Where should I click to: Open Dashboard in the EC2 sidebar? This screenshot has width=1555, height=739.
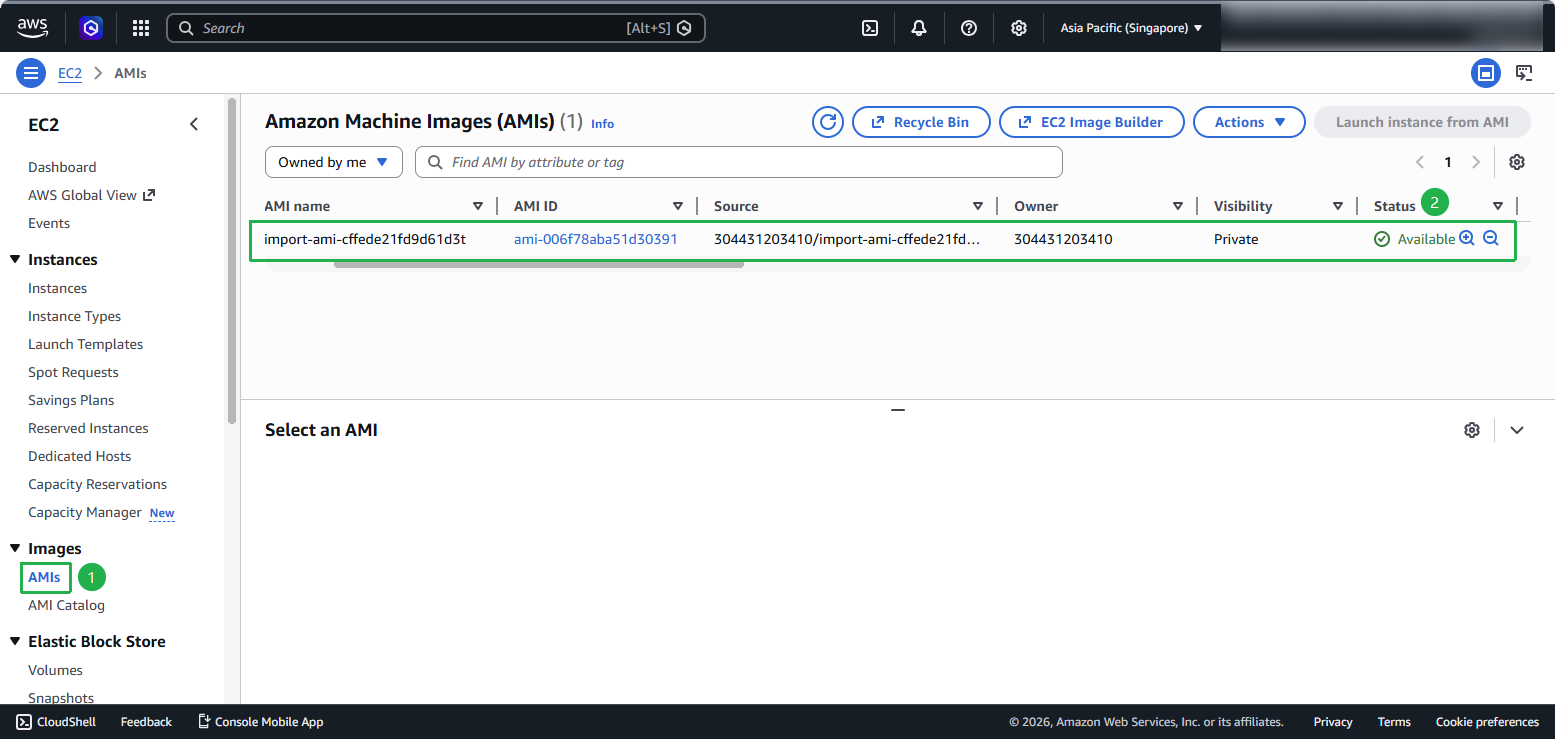click(x=62, y=167)
